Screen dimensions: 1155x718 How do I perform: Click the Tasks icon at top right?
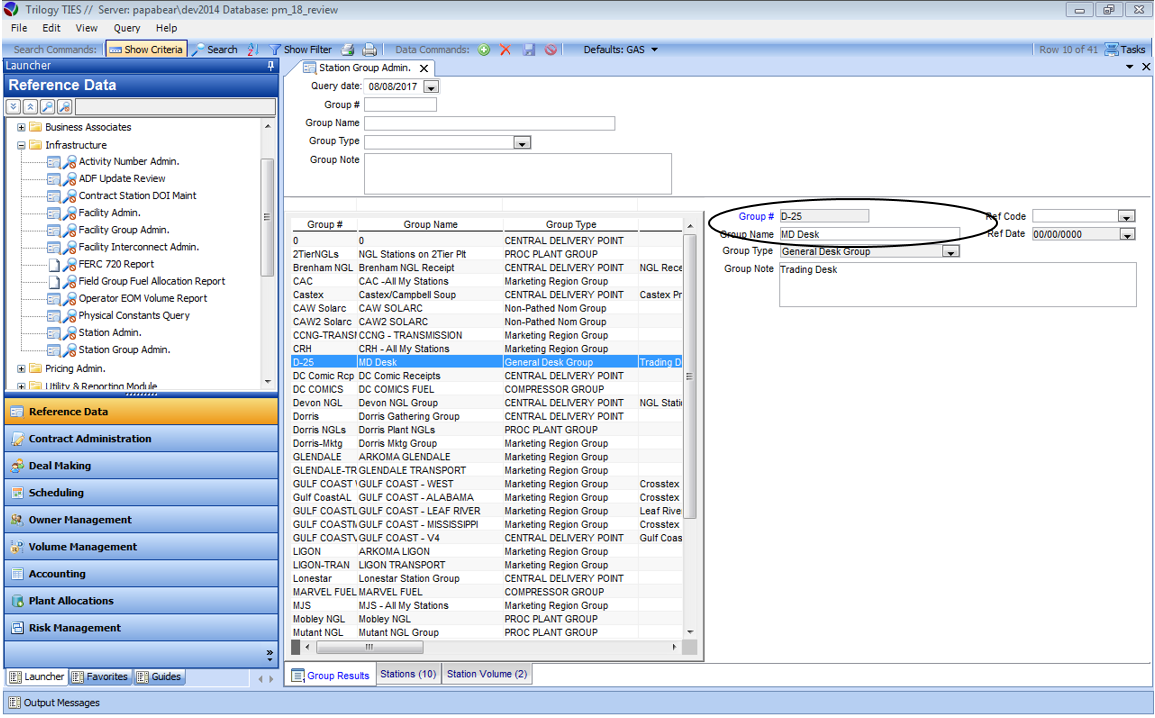tap(1124, 50)
